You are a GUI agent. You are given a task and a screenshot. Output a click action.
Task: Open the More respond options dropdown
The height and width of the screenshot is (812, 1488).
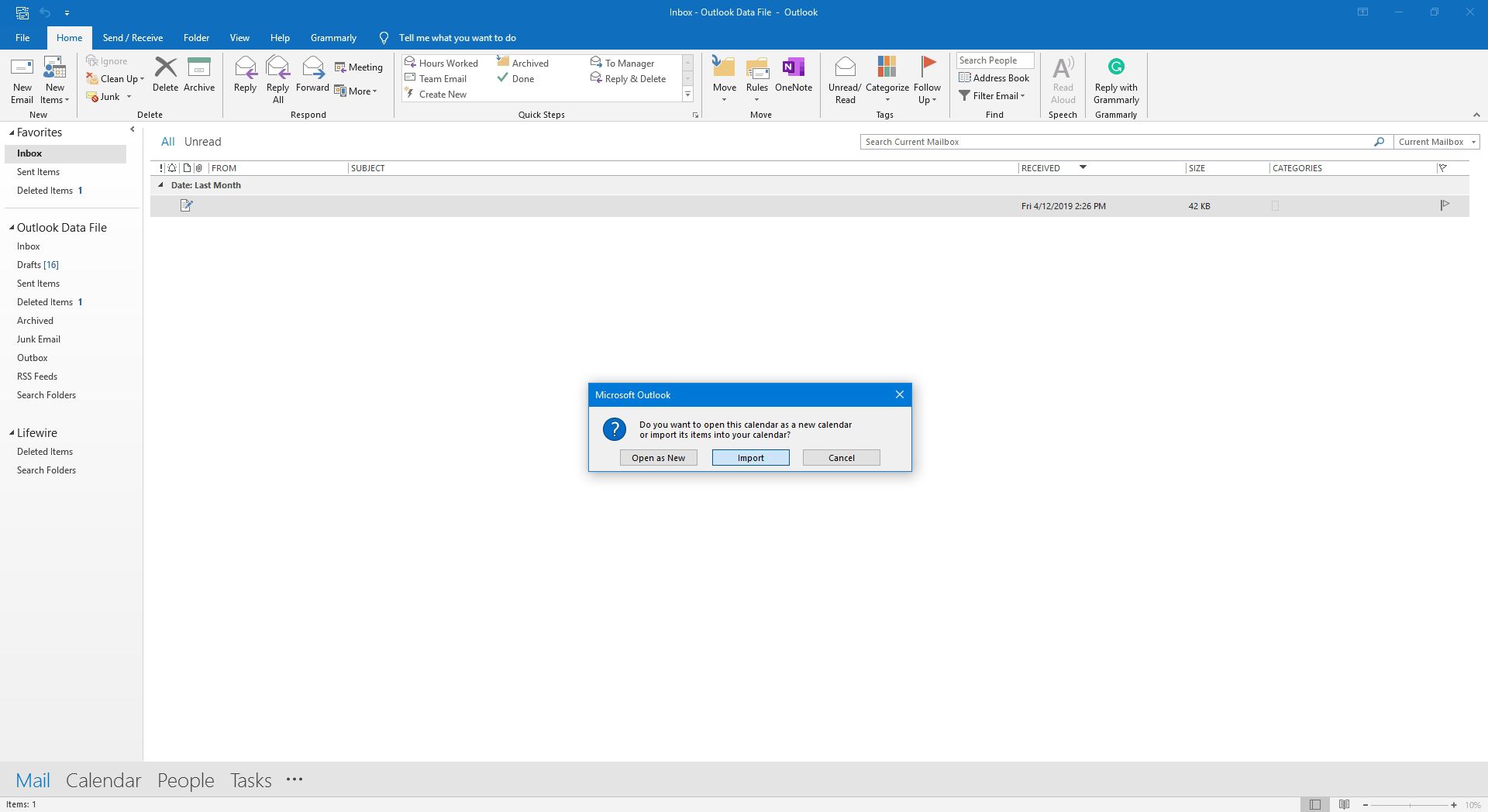(356, 91)
